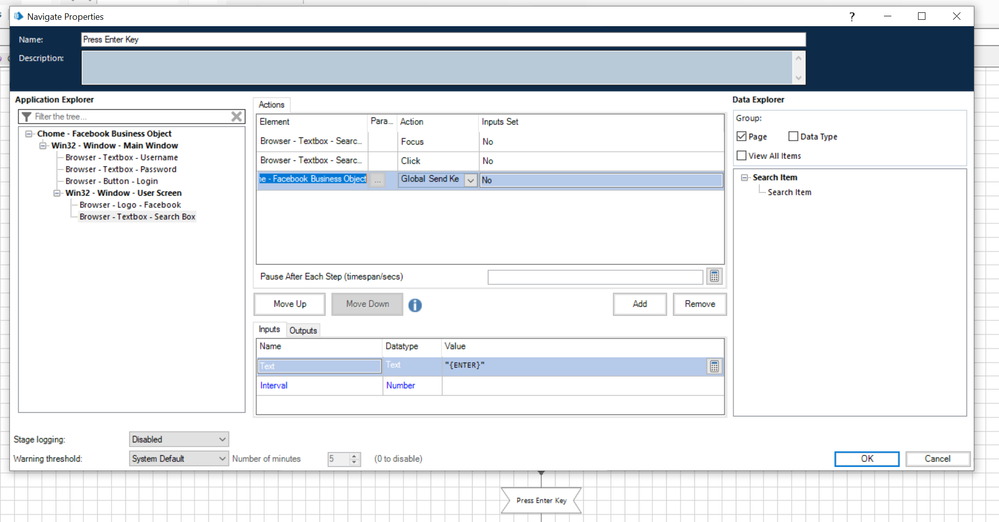Screen dimensions: 999x522
Task: Check the View All Items checkbox
Action: (742, 155)
